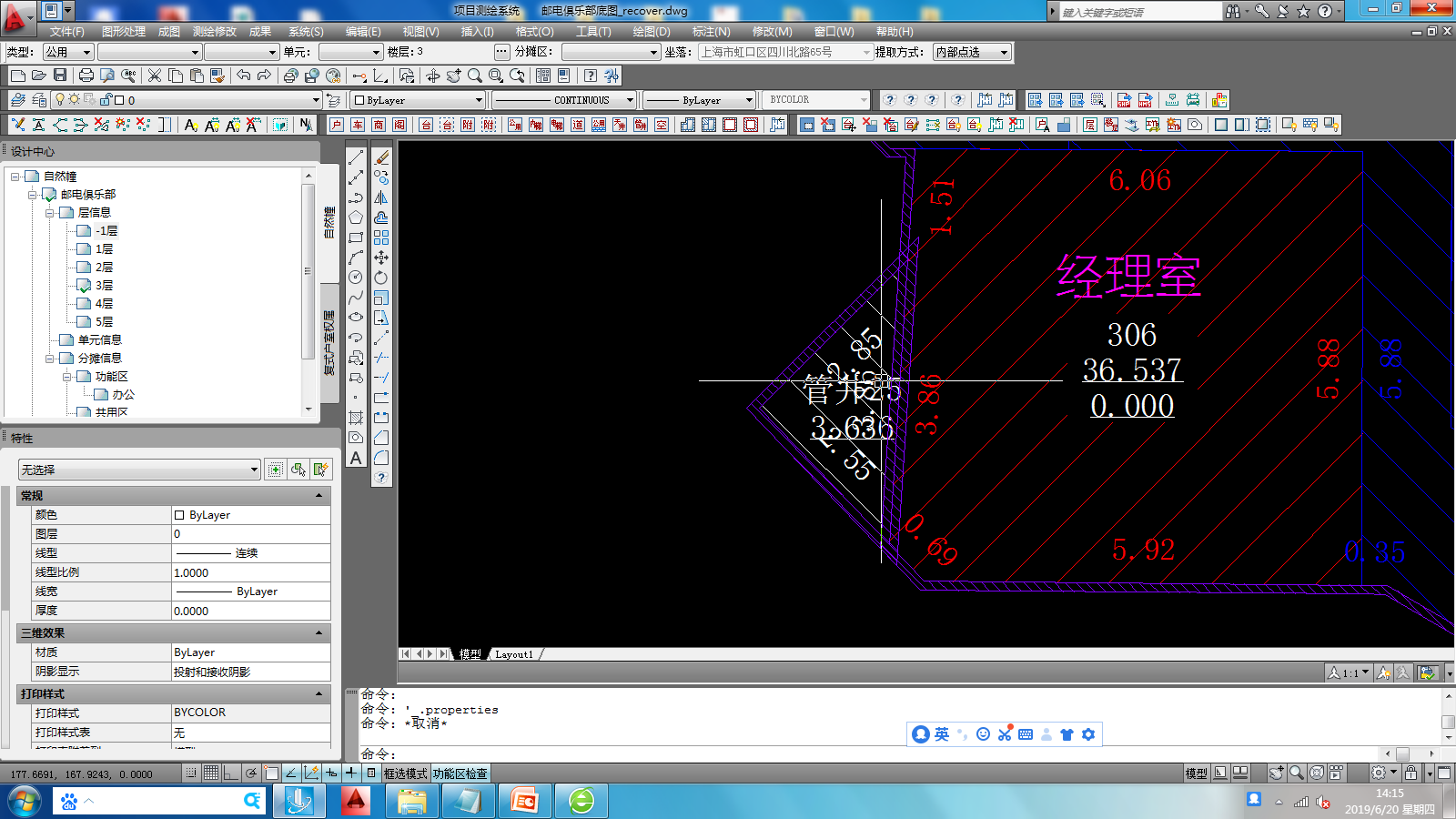The width and height of the screenshot is (1456, 819).
Task: Save the drawing with the floppy icon
Action: click(x=60, y=76)
